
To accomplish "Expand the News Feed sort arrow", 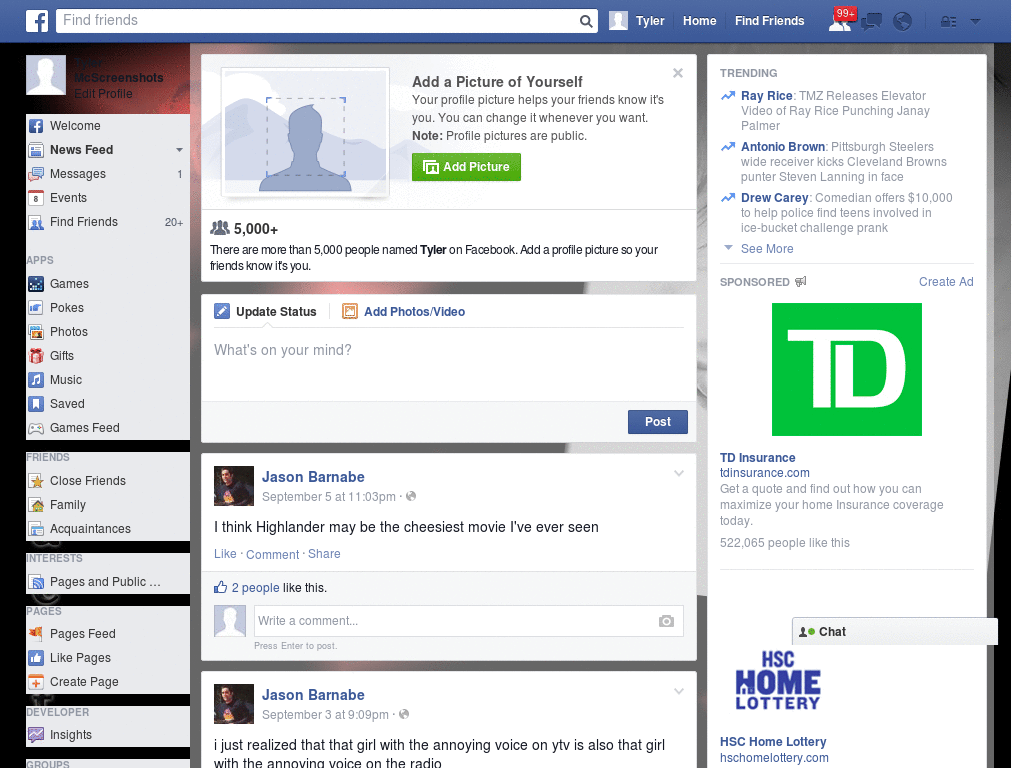I will [179, 150].
